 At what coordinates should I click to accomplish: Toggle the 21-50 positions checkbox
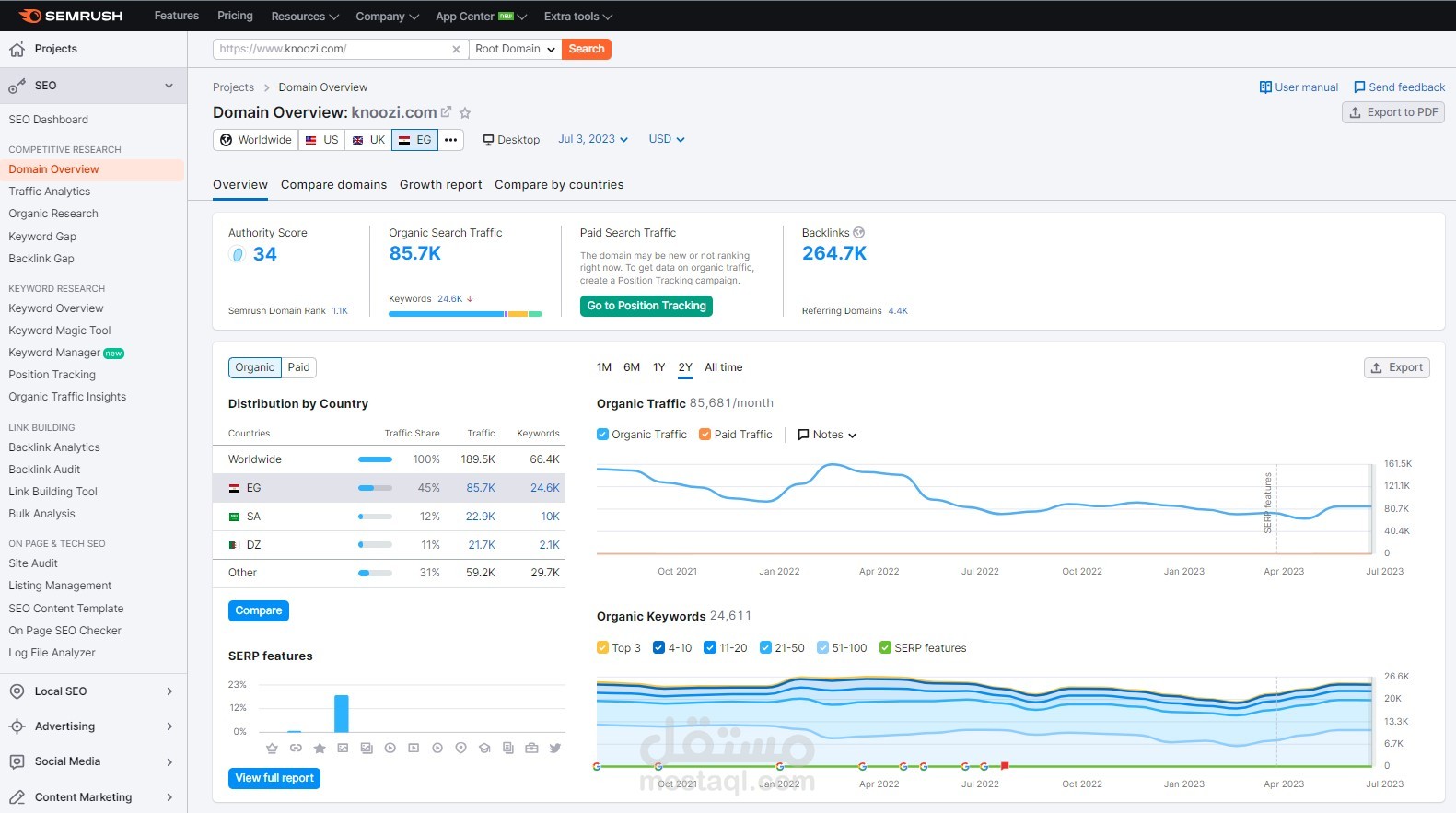coord(765,648)
